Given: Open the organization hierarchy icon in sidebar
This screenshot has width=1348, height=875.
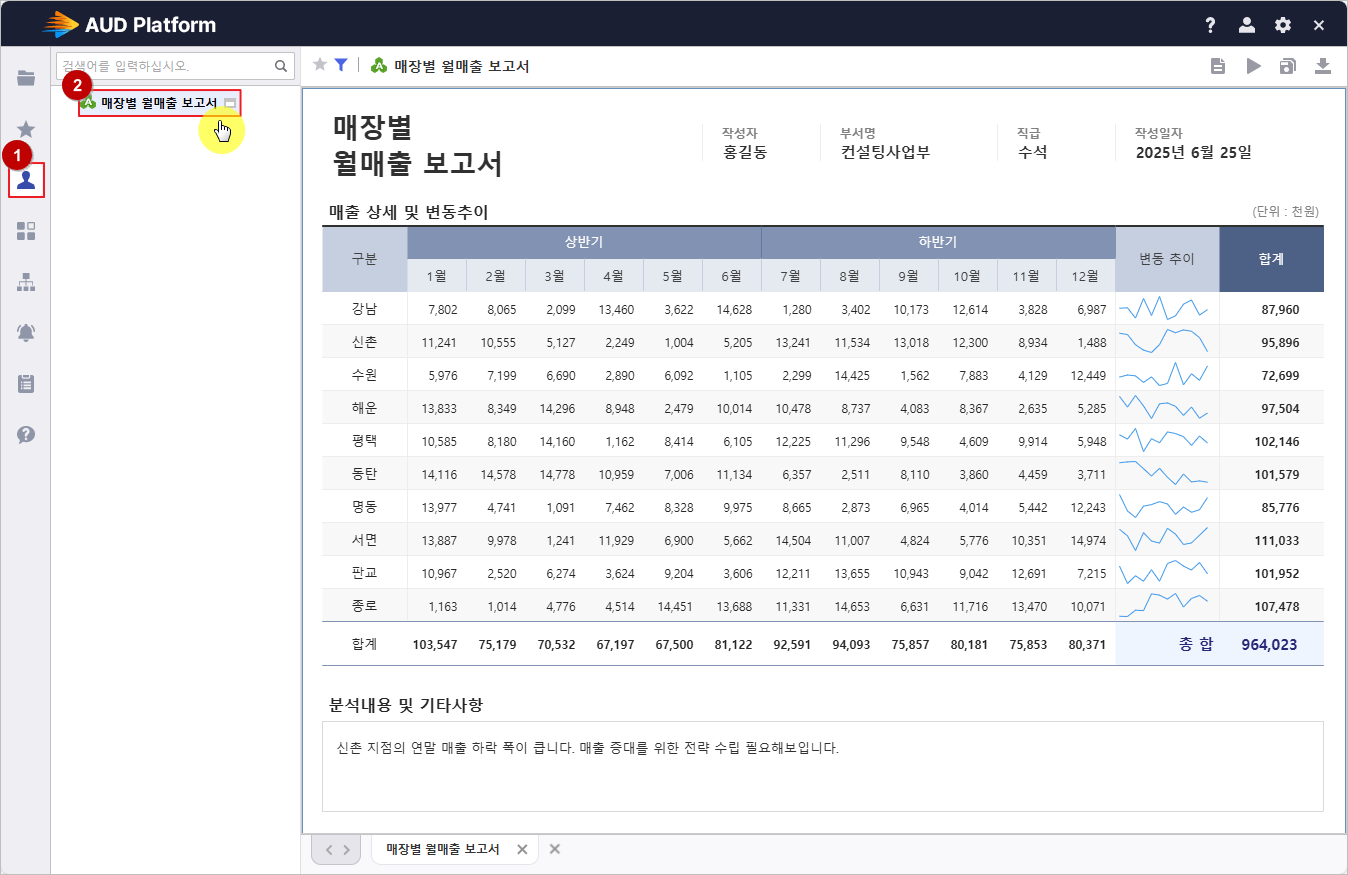Looking at the screenshot, I should pyautogui.click(x=26, y=283).
